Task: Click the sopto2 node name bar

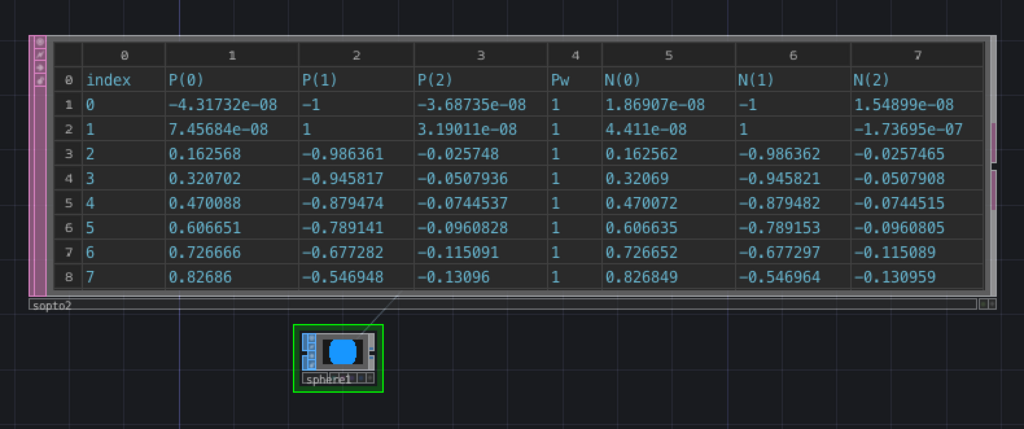Action: (503, 304)
